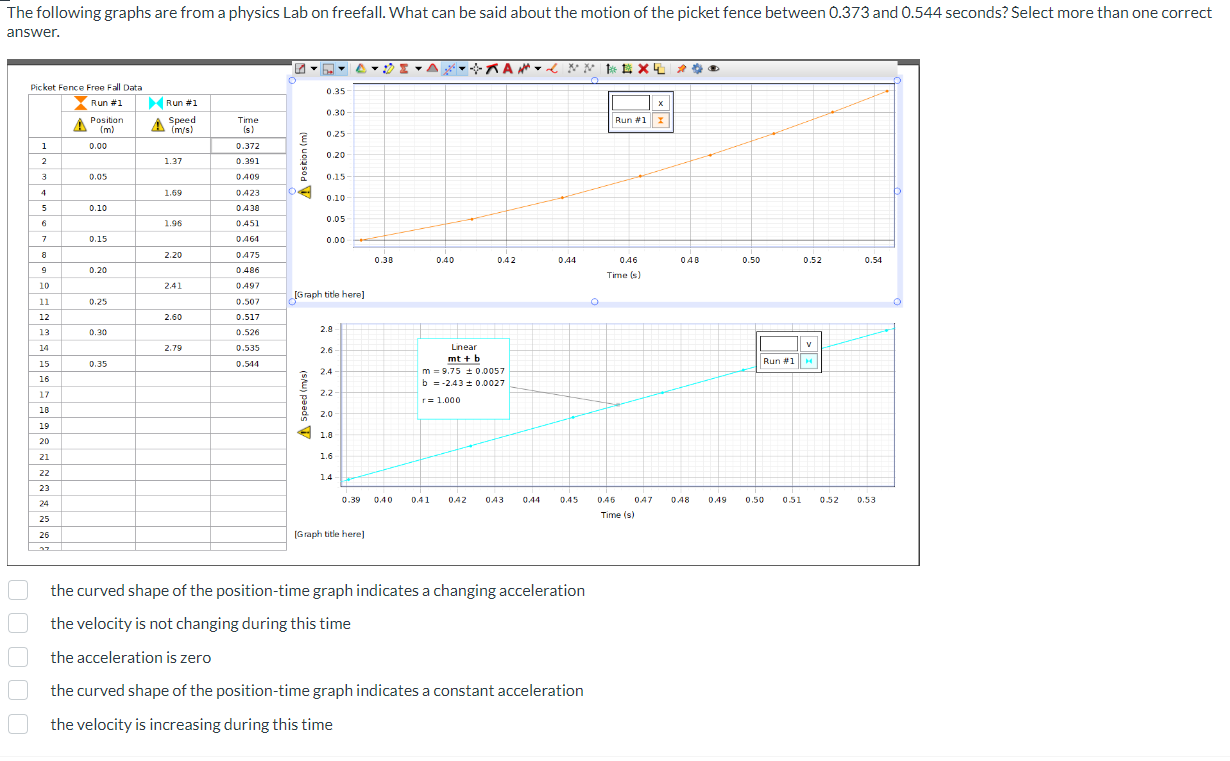
Task: Select the speed value 1.37 cell
Action: tap(173, 161)
